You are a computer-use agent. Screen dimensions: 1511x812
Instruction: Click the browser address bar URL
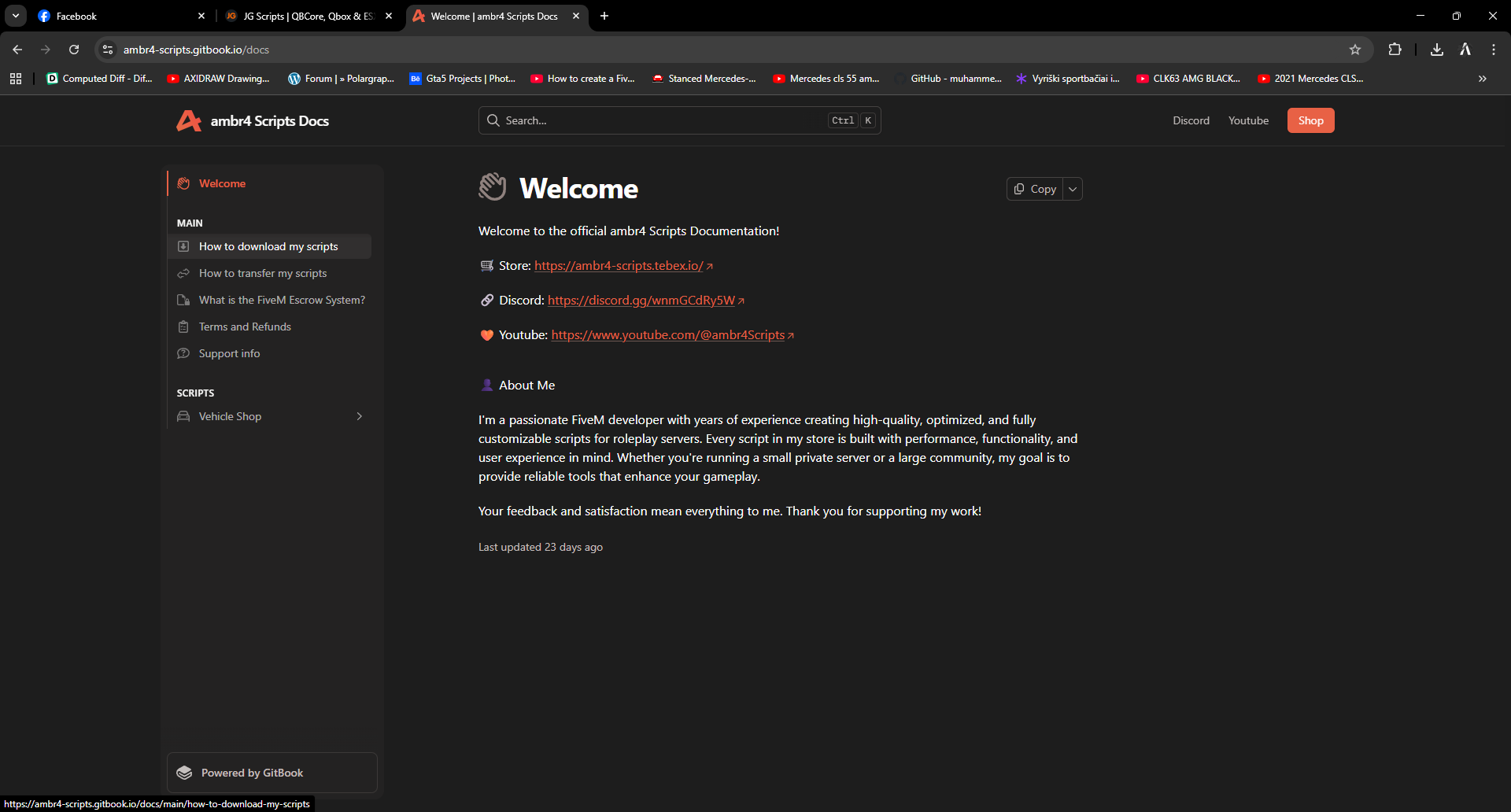coord(196,50)
